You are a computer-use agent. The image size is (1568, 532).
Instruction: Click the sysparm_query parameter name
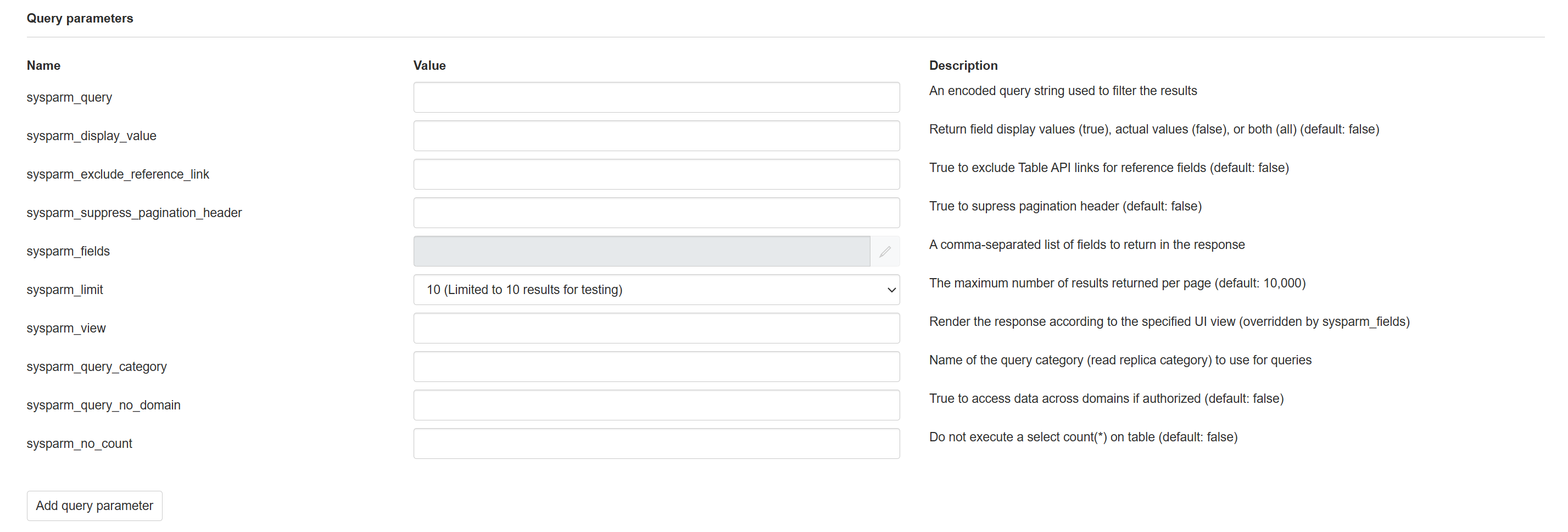[x=69, y=97]
